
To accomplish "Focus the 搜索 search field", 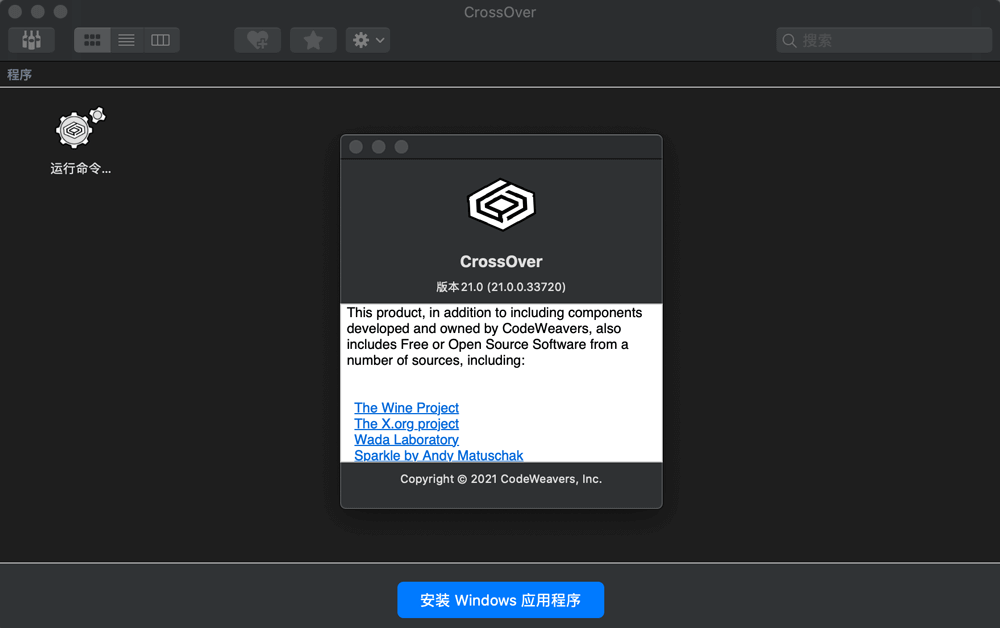I will click(884, 41).
